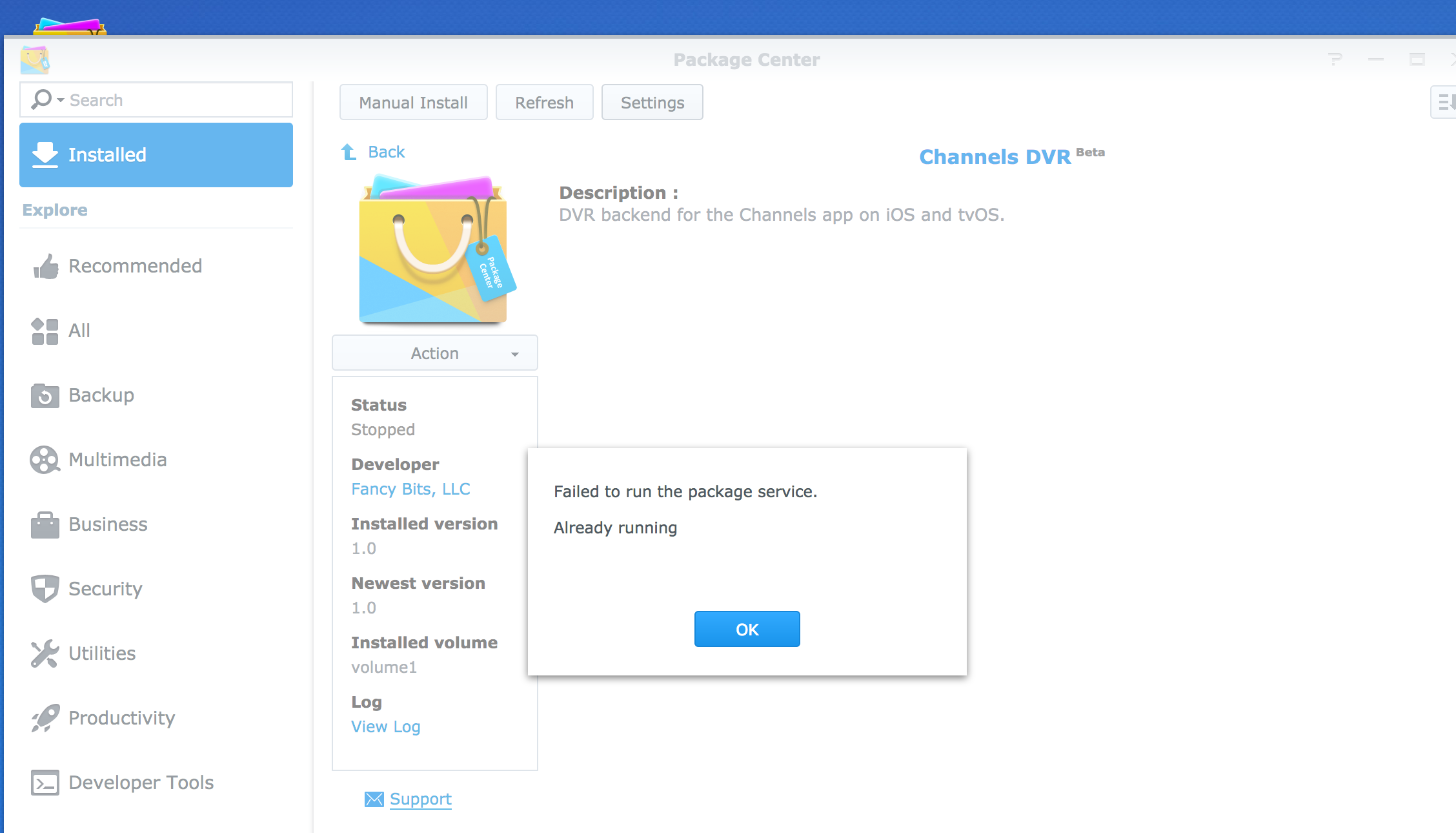Click the Developer Tools terminal icon
Viewport: 1456px width, 833px height.
click(45, 783)
